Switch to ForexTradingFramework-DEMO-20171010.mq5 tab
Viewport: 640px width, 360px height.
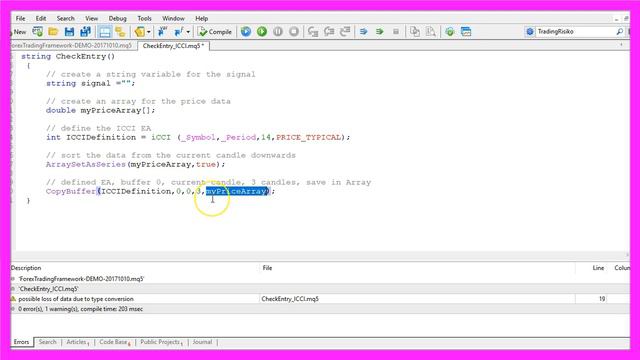pos(72,46)
